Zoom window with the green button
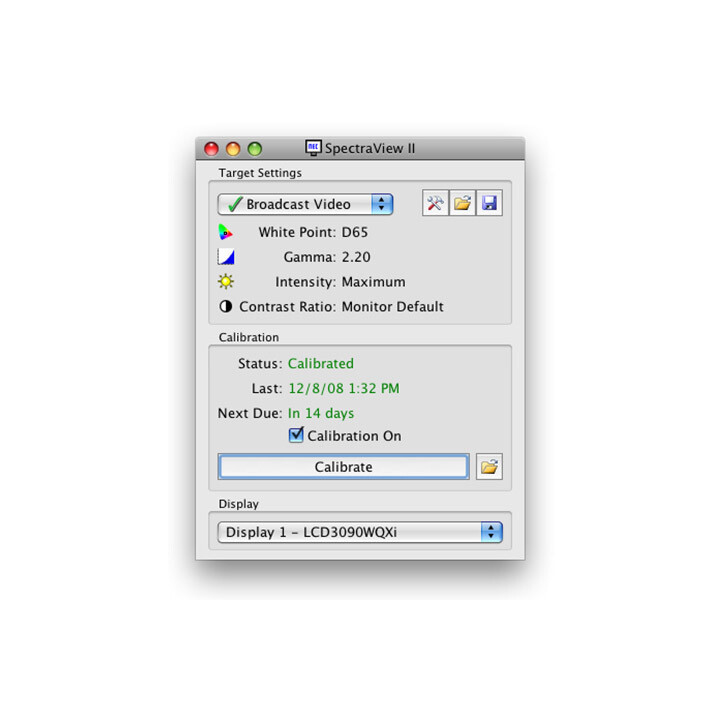 (255, 149)
